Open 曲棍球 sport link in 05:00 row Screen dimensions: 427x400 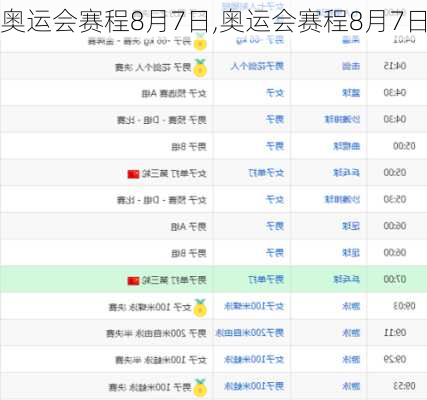(x=347, y=146)
